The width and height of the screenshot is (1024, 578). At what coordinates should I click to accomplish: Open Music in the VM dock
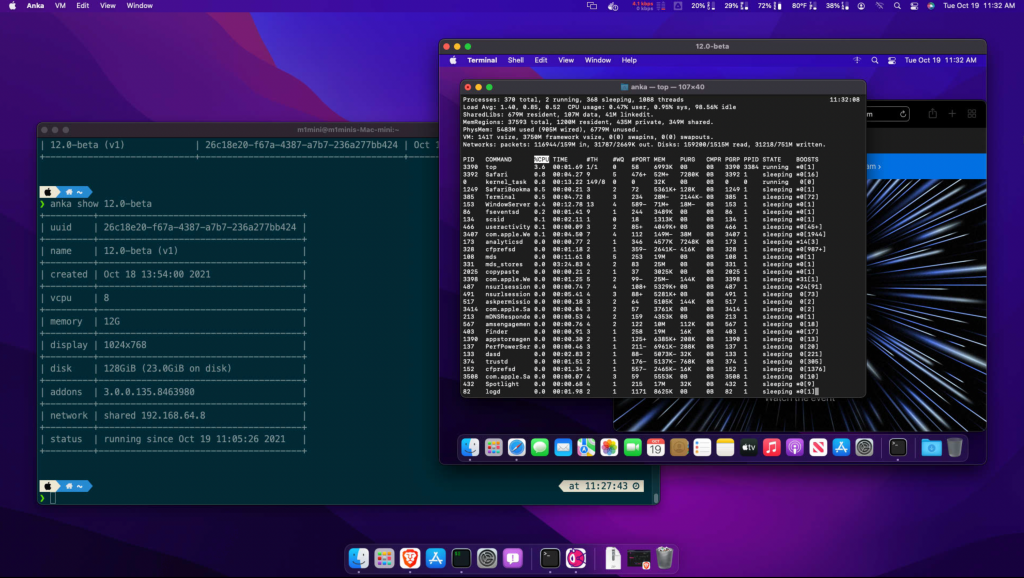click(772, 447)
